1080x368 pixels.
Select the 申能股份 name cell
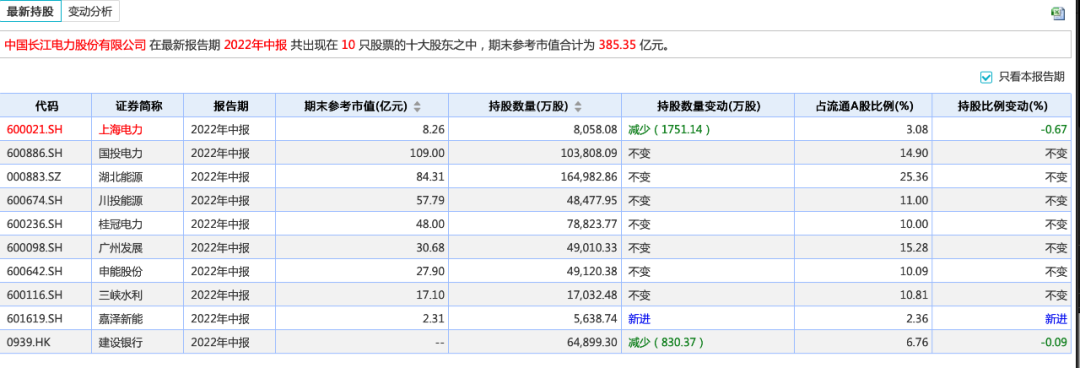click(138, 272)
